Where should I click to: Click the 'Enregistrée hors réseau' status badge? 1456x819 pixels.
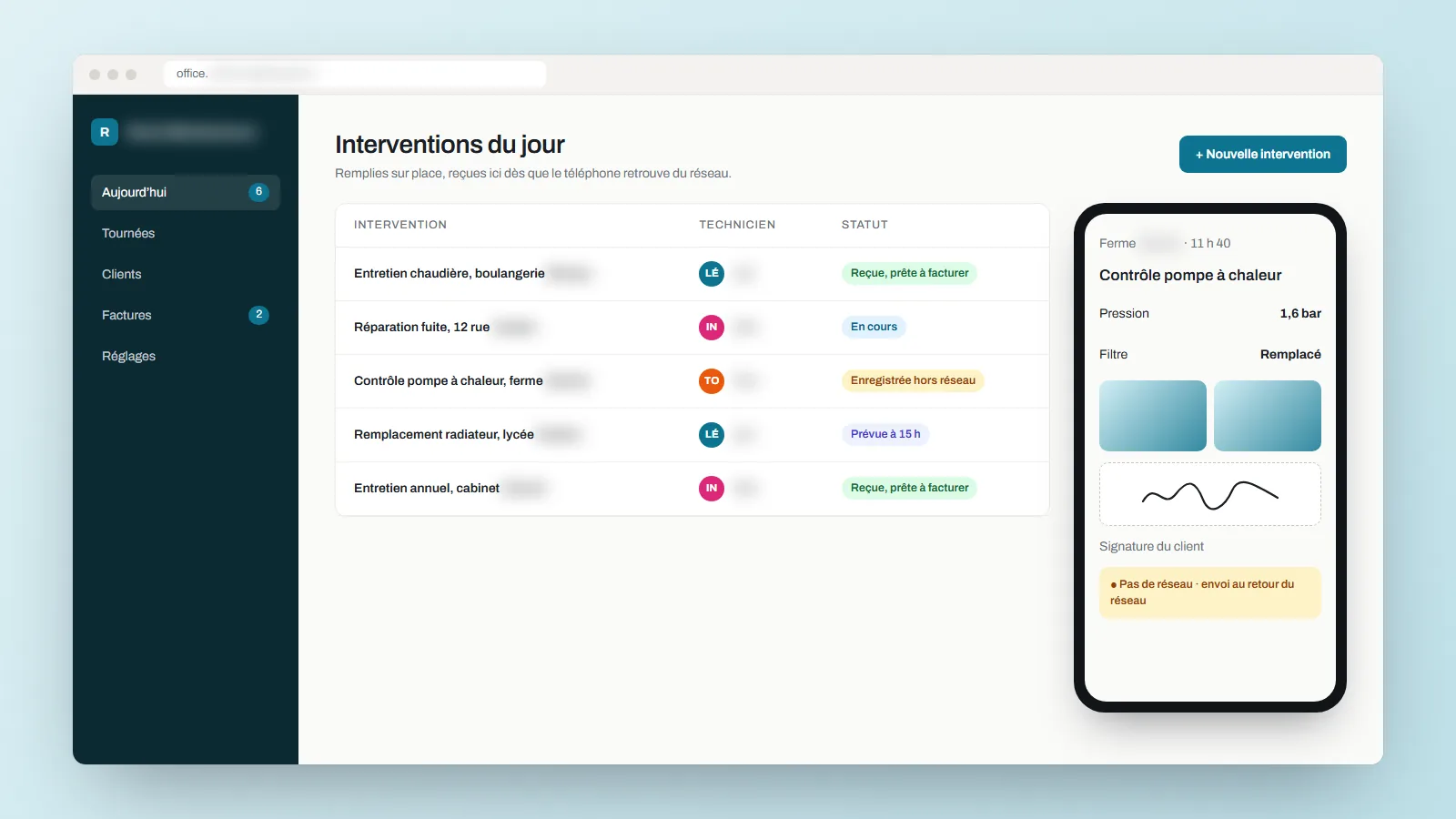coord(913,380)
